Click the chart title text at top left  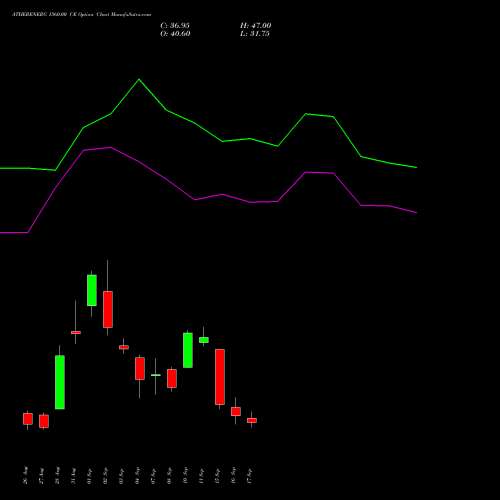click(x=82, y=15)
